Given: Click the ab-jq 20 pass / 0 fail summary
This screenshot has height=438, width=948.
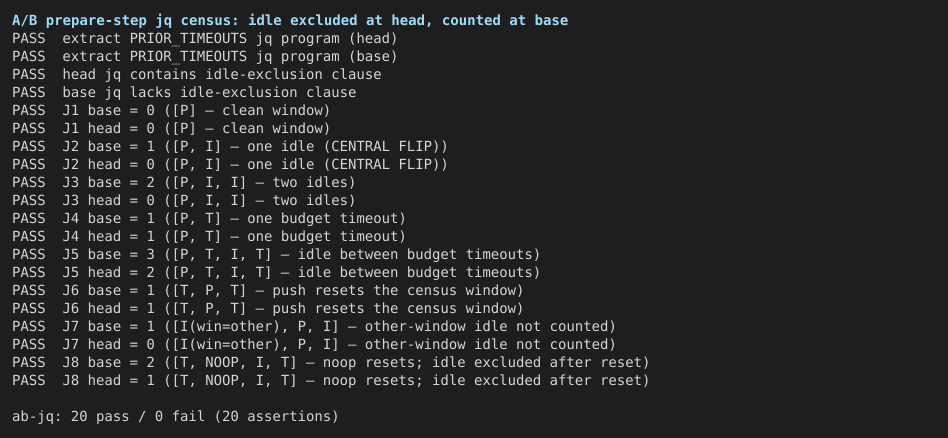Looking at the screenshot, I should click(175, 417).
